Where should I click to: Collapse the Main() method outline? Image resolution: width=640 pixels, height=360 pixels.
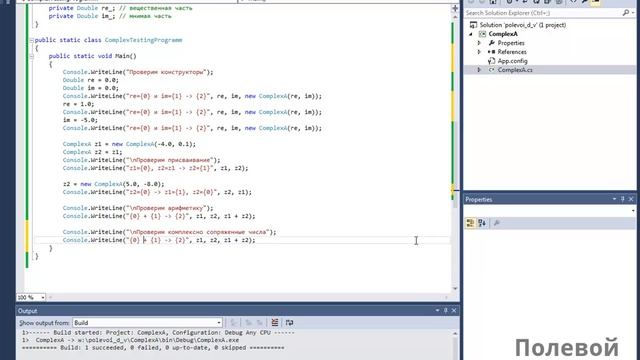click(31, 56)
